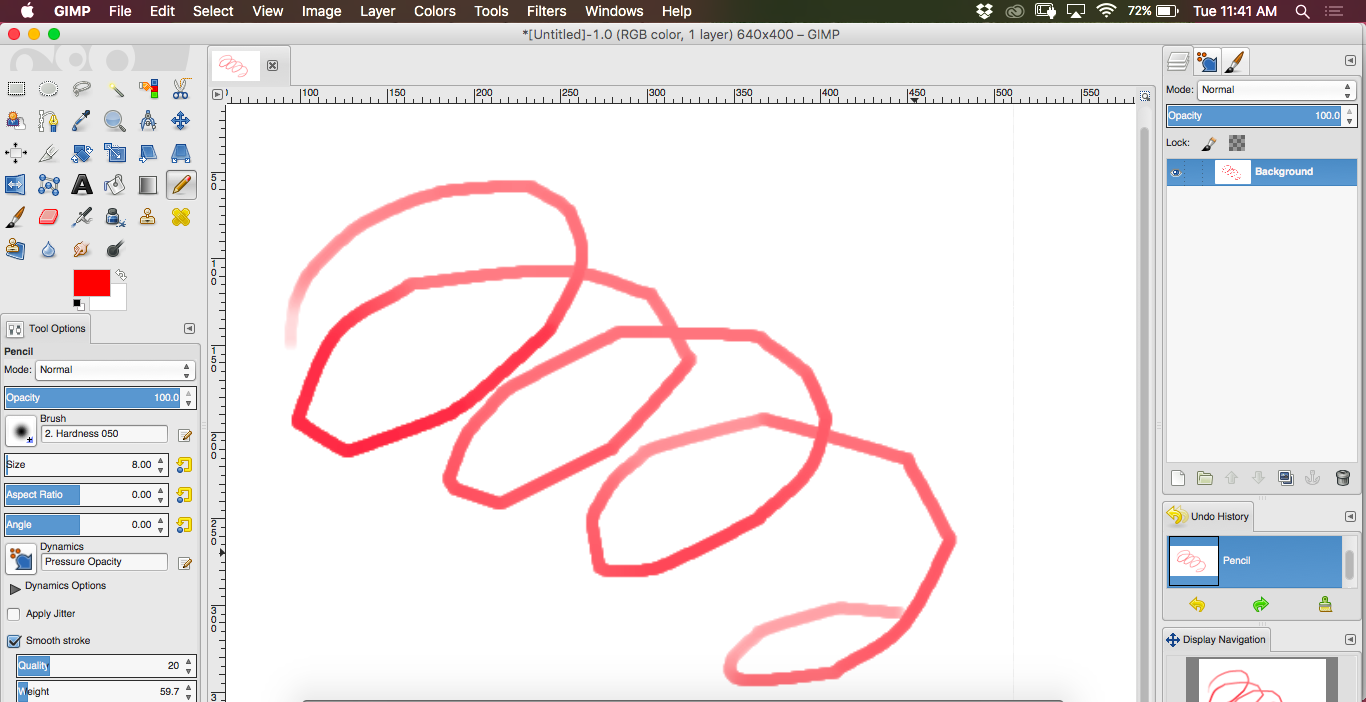Select the Rotate tool
The image size is (1366, 702).
82,153
